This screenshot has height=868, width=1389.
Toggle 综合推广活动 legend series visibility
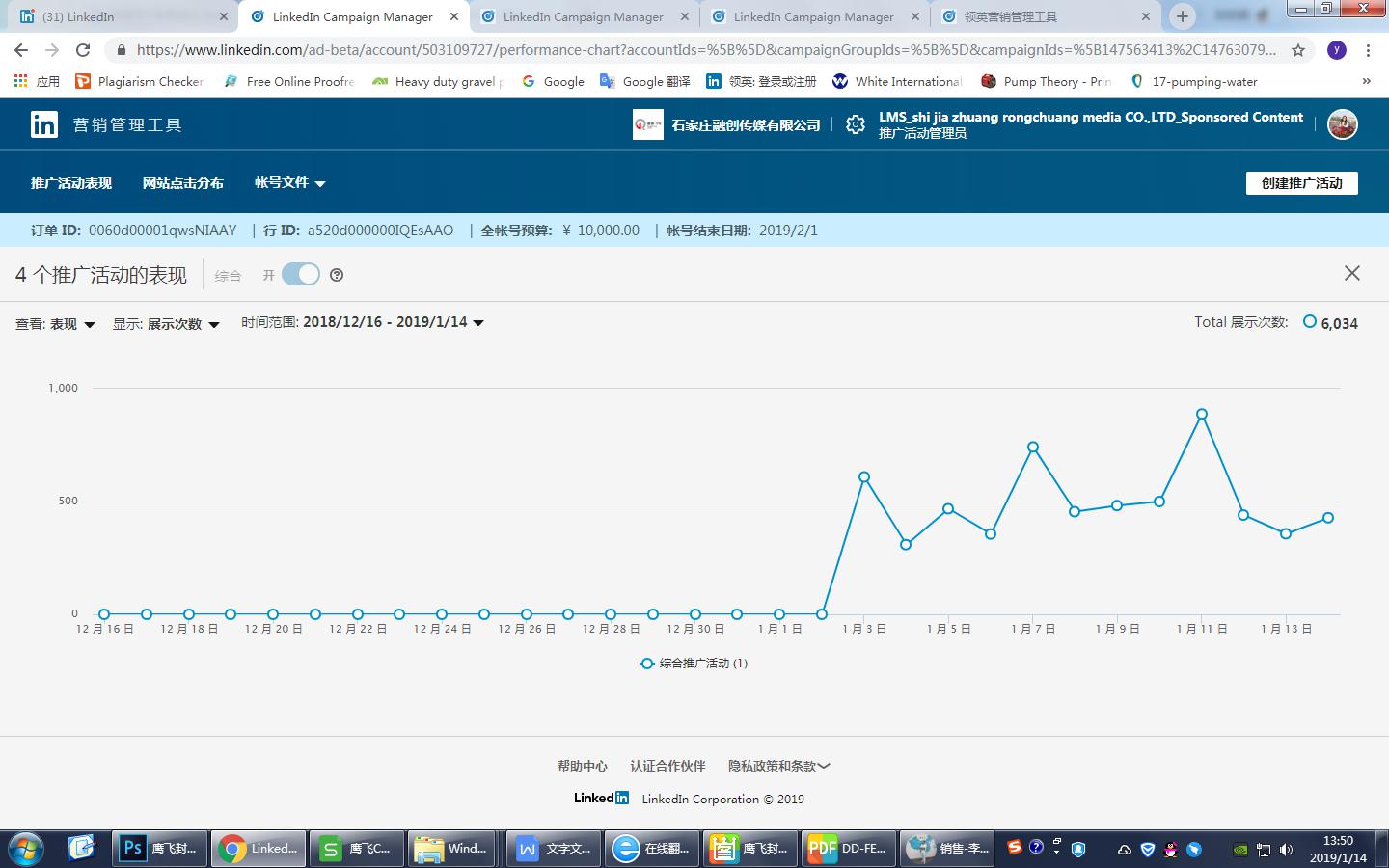coord(694,664)
